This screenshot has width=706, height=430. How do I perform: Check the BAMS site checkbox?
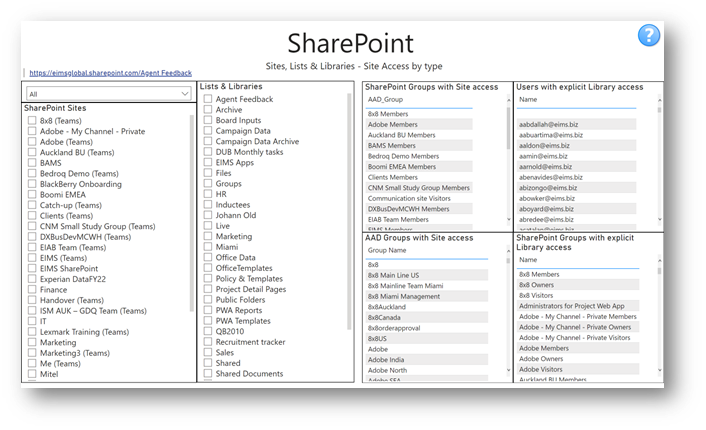(x=32, y=163)
